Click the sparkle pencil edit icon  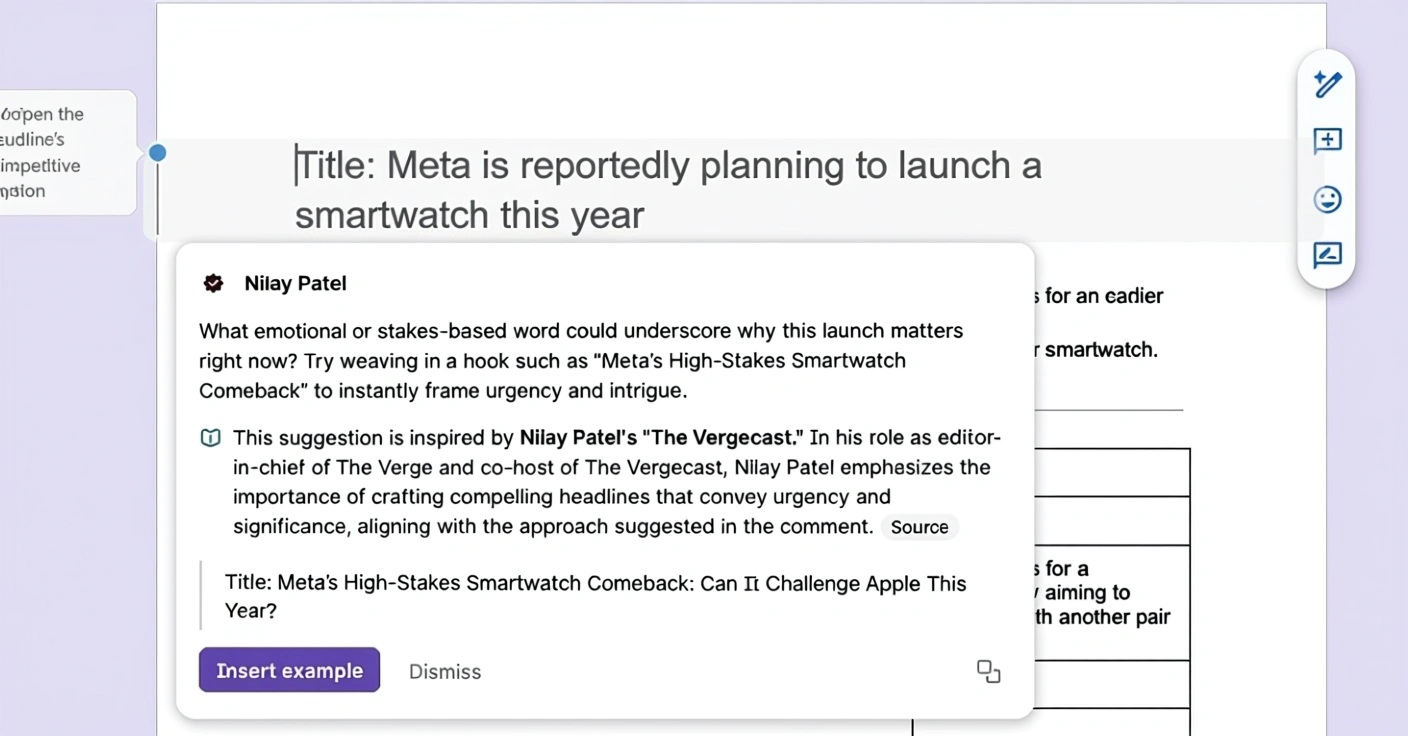pos(1327,84)
